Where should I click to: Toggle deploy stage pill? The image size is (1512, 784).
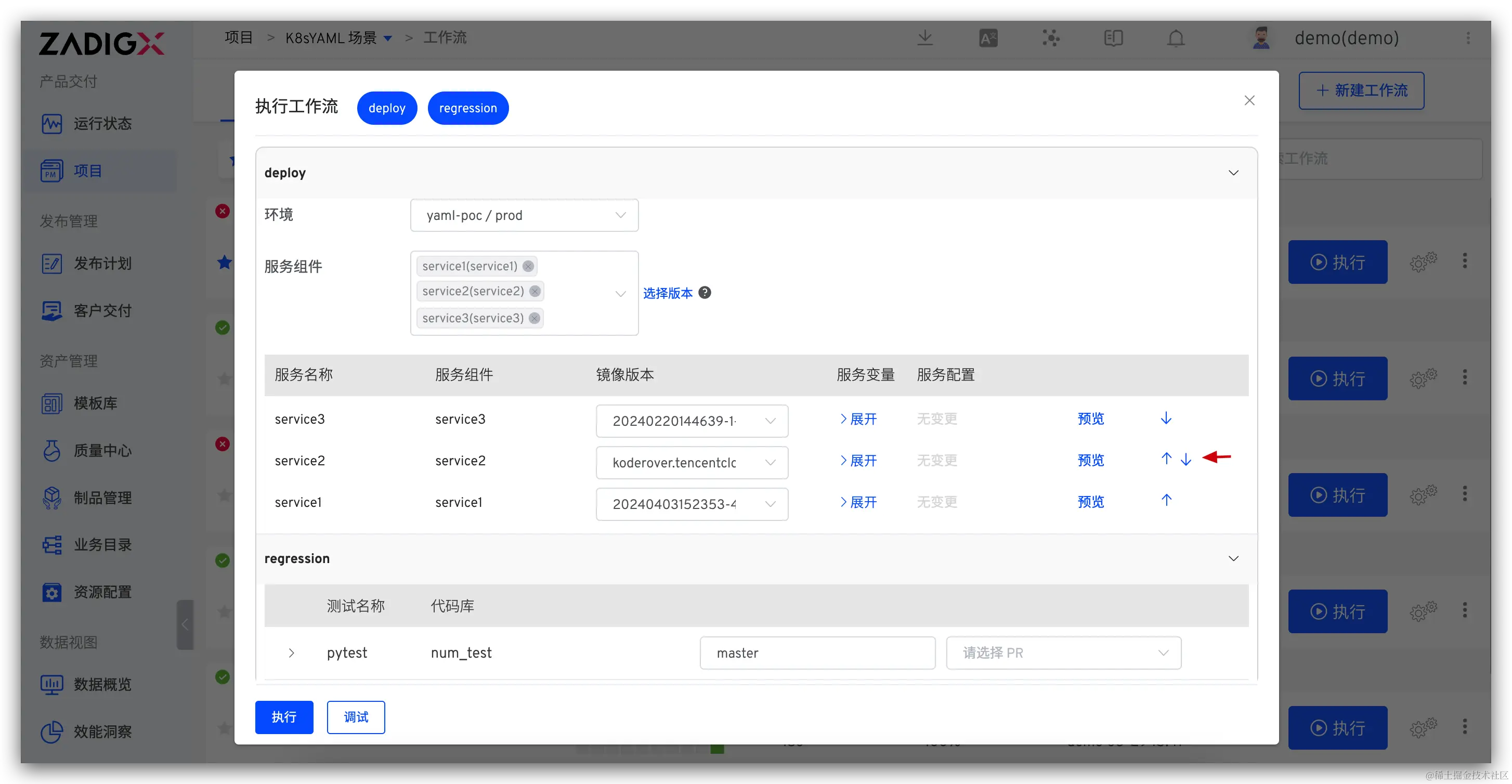point(387,108)
